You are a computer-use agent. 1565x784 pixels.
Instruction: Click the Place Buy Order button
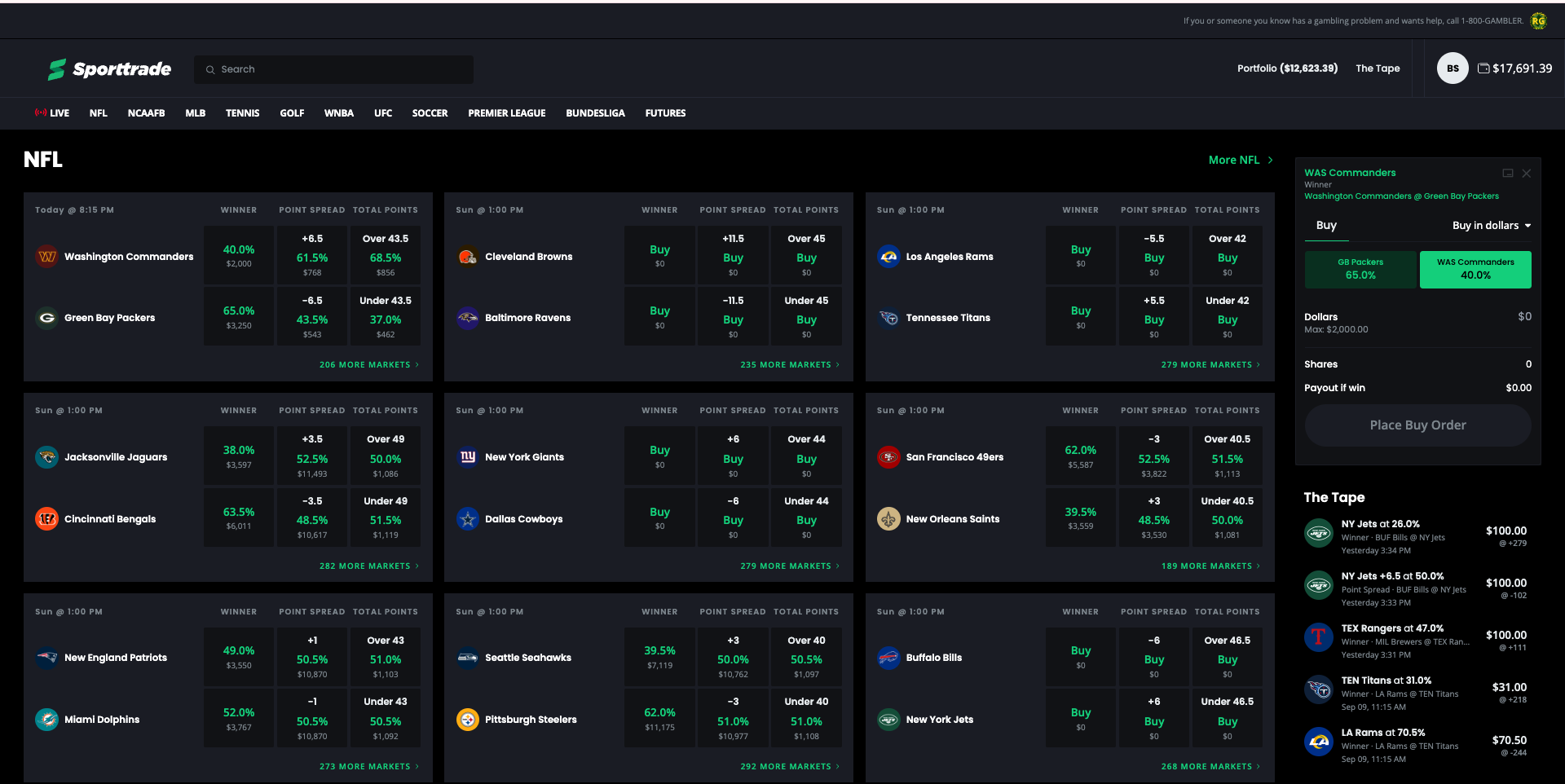tap(1417, 425)
